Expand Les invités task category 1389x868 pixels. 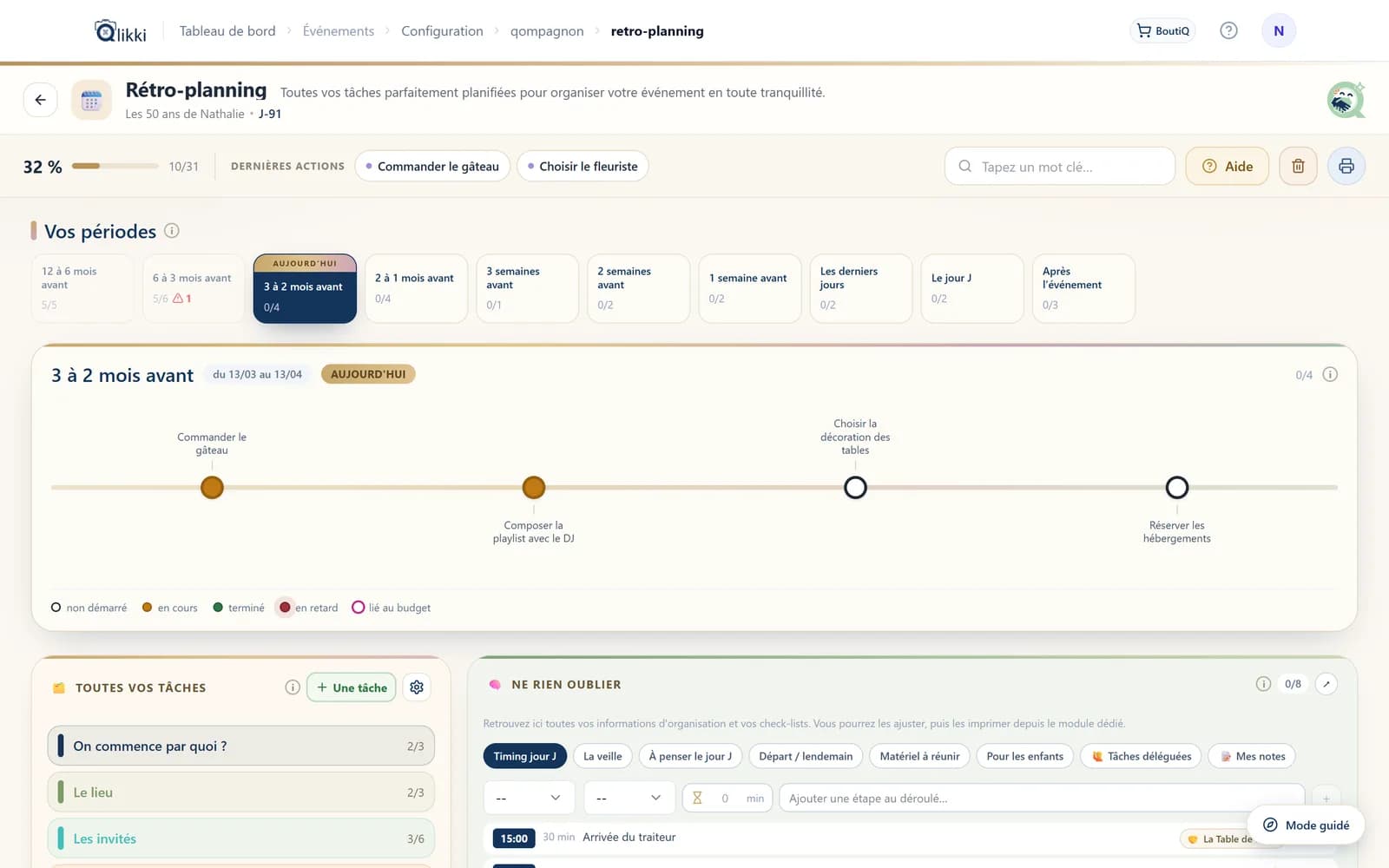pyautogui.click(x=241, y=838)
